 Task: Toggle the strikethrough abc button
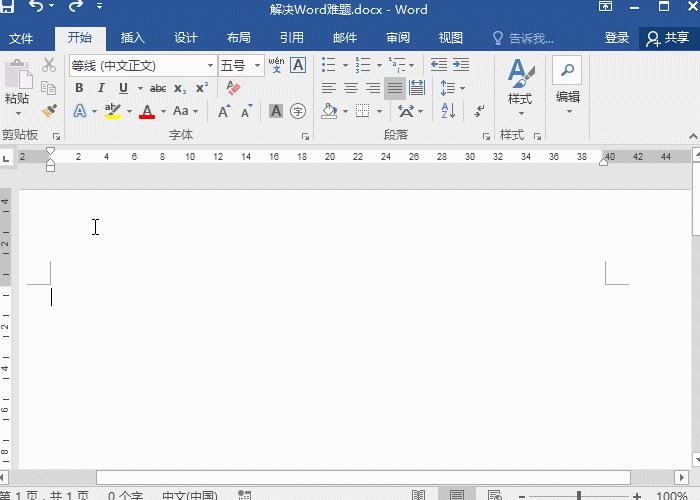point(158,88)
